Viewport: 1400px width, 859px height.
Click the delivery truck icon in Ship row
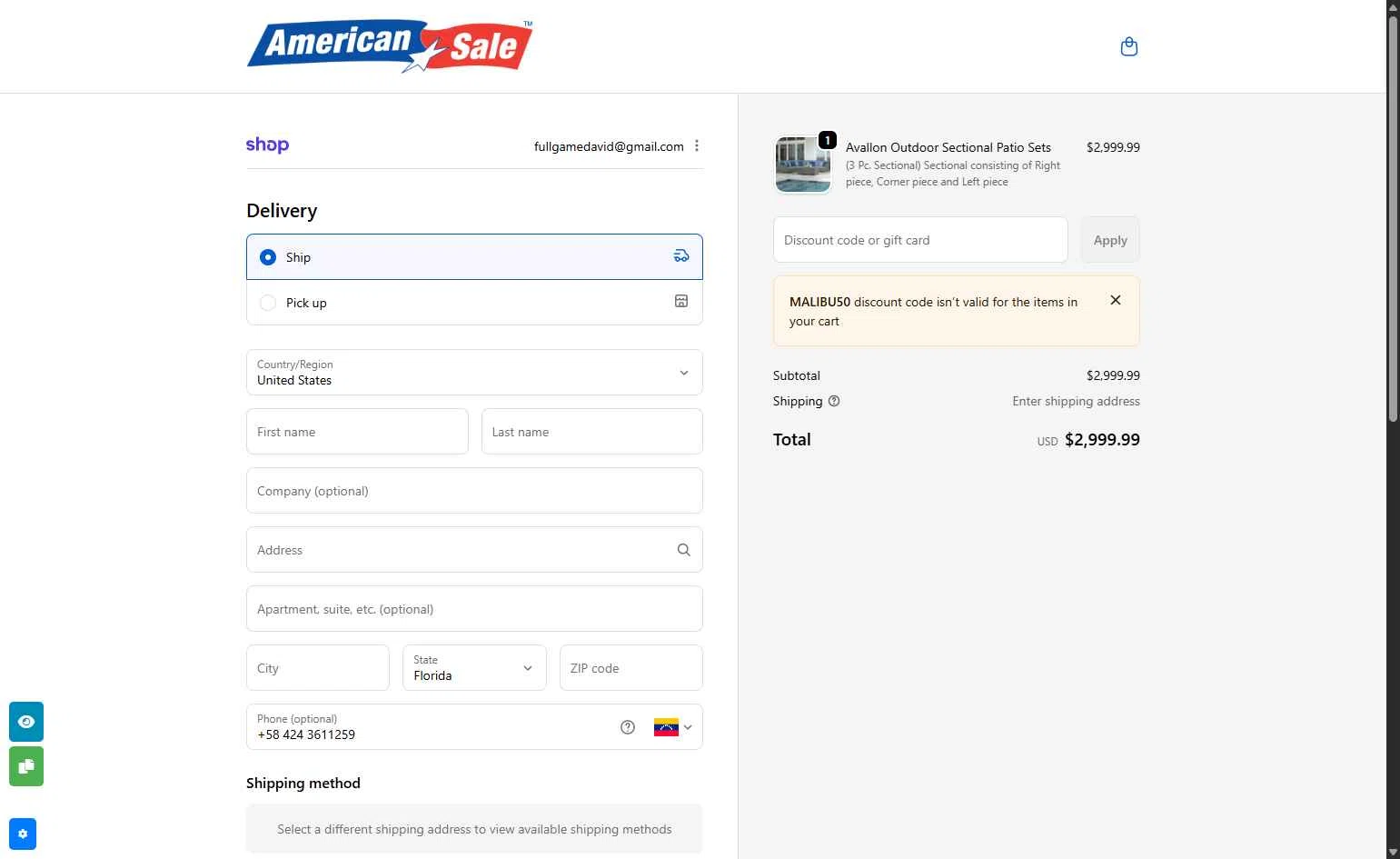pyautogui.click(x=681, y=256)
